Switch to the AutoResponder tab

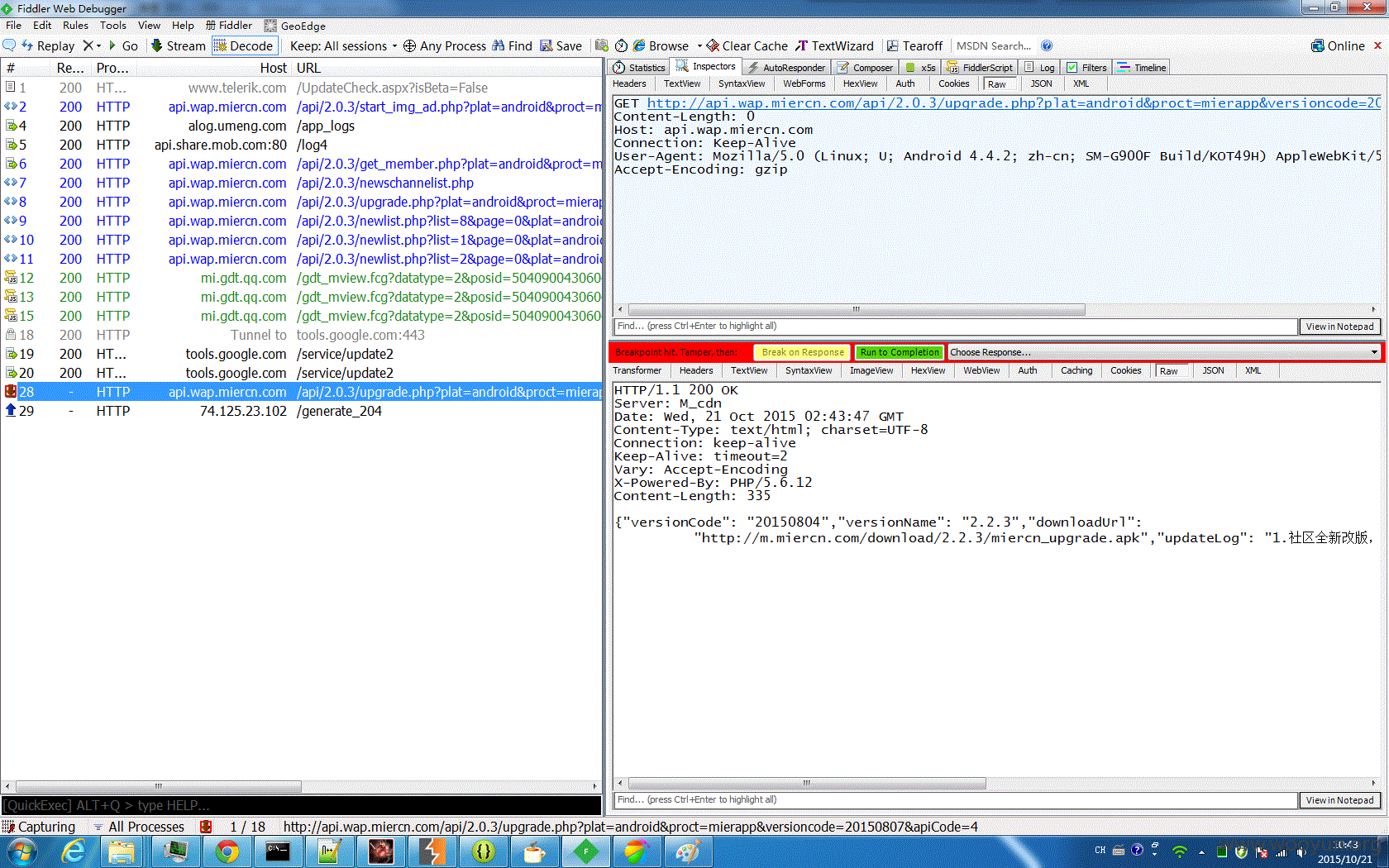[x=786, y=68]
